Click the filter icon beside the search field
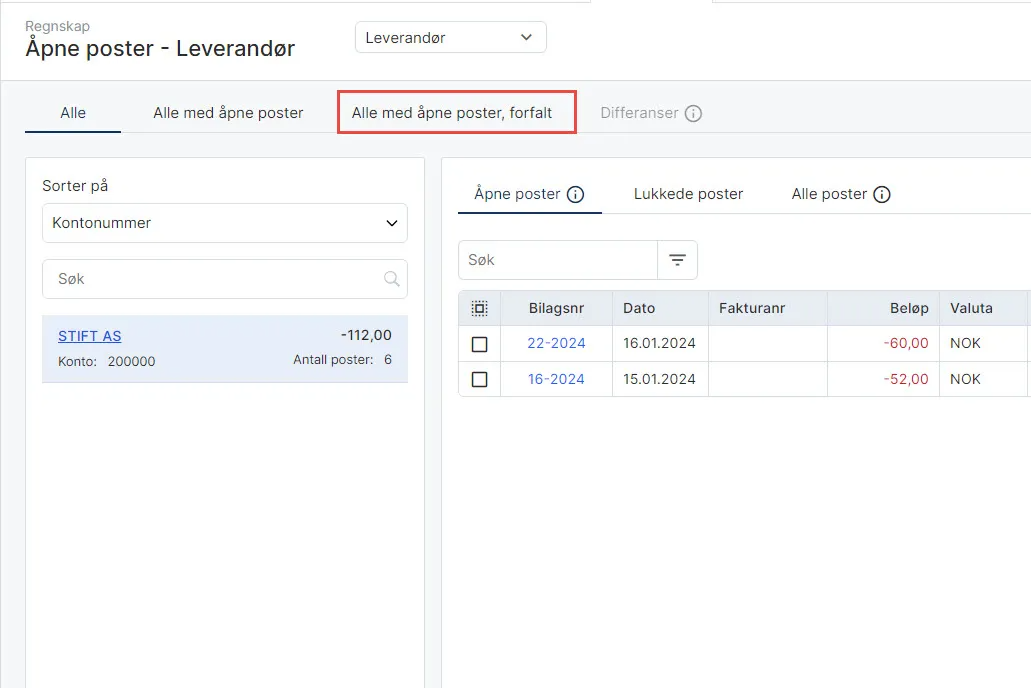 [677, 260]
